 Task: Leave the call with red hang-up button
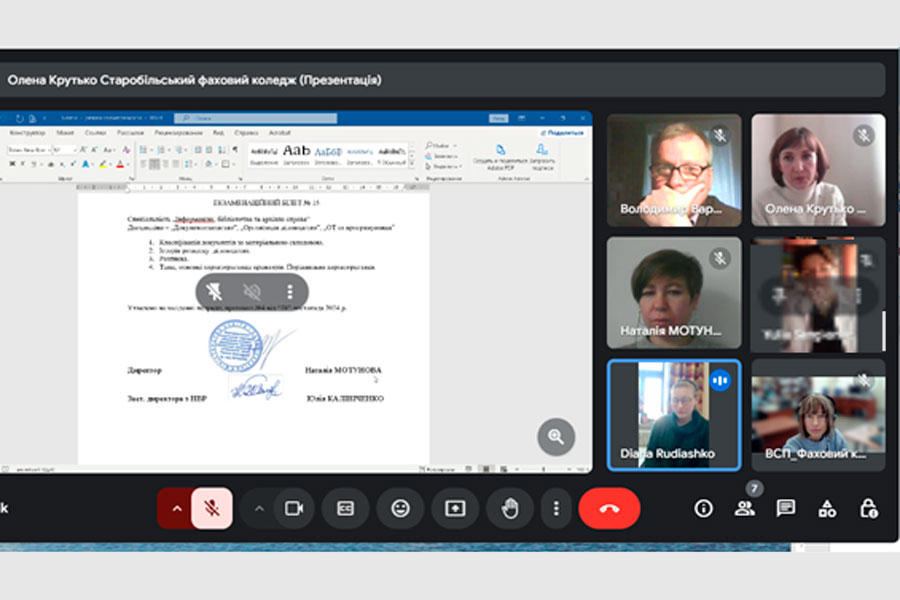609,508
